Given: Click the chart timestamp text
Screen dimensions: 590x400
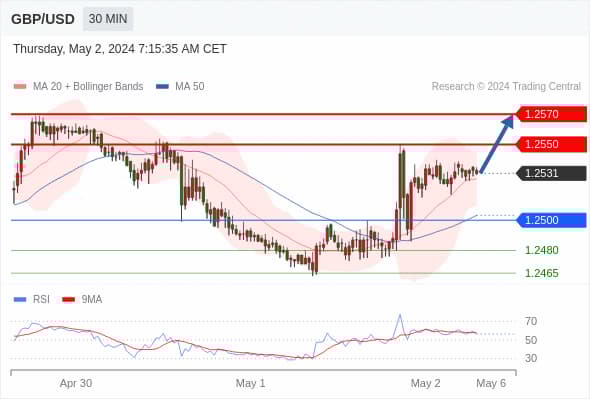Looking at the screenshot, I should [120, 49].
